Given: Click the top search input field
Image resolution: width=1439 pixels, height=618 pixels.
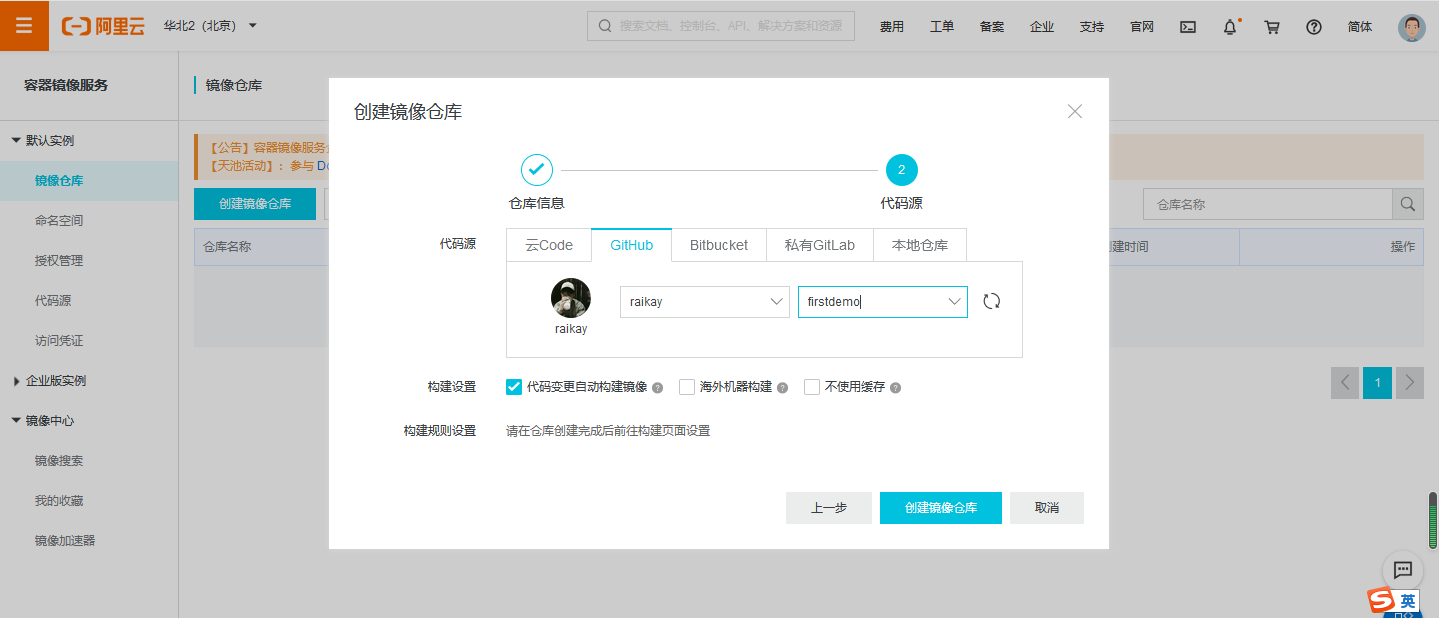Looking at the screenshot, I should pos(730,26).
